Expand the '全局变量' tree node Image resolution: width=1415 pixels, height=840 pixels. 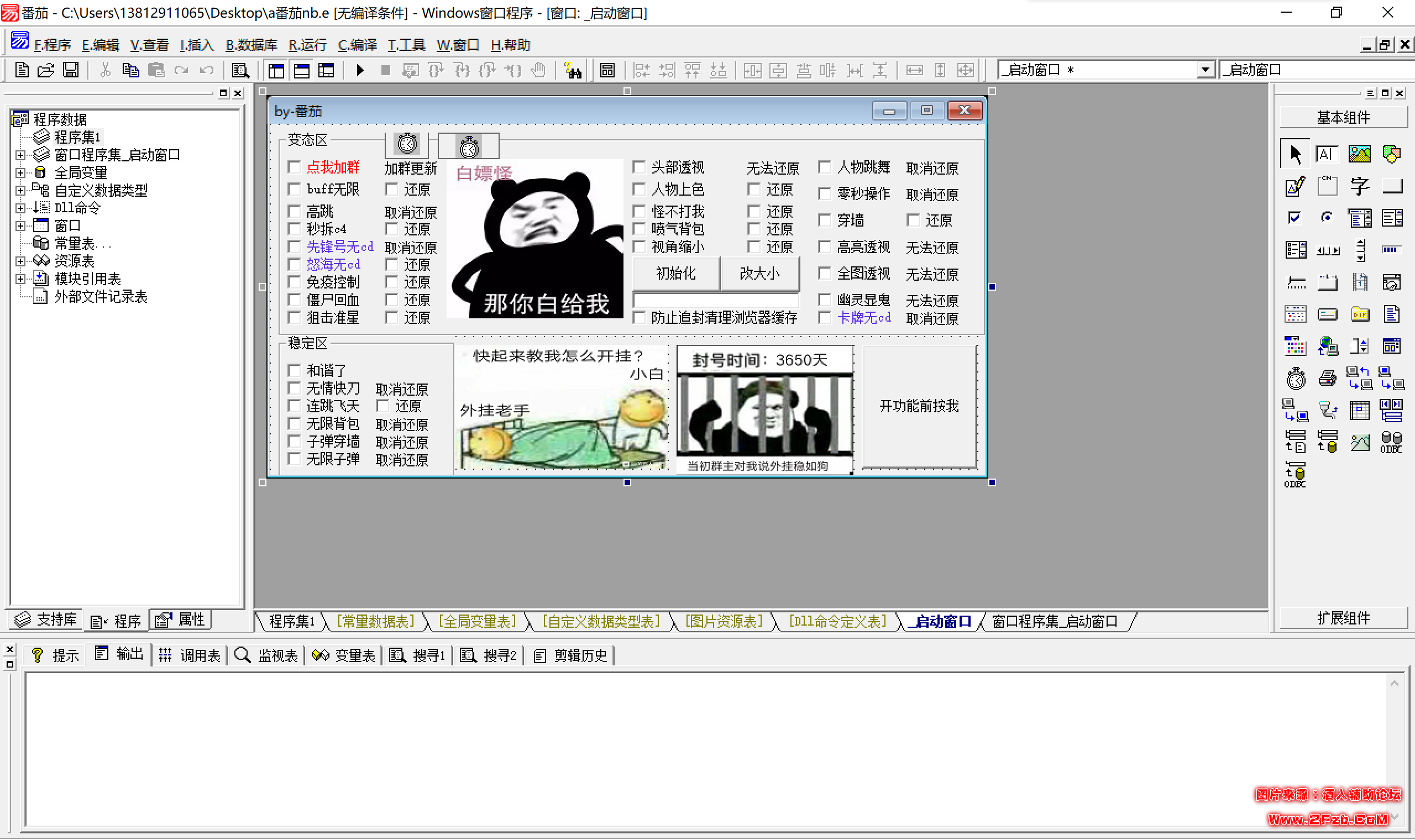point(20,172)
